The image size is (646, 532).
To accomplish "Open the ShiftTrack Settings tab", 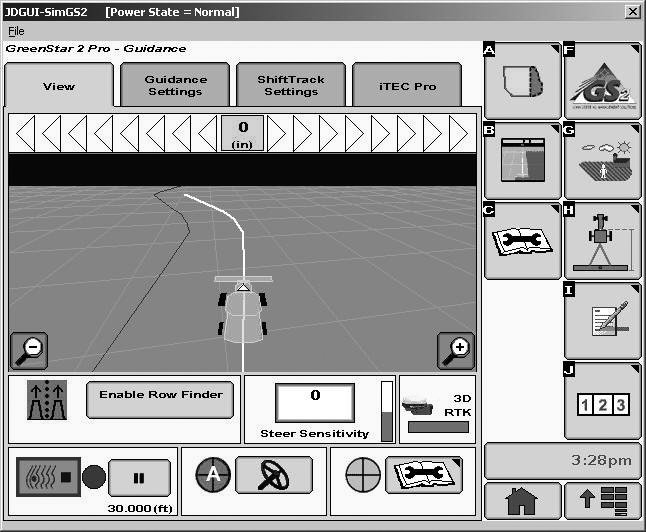I will pyautogui.click(x=290, y=86).
